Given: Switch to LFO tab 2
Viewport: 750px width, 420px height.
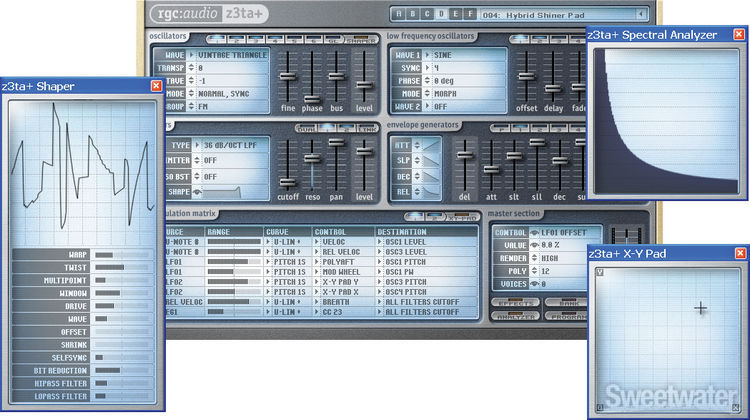Looking at the screenshot, I should click(x=540, y=39).
